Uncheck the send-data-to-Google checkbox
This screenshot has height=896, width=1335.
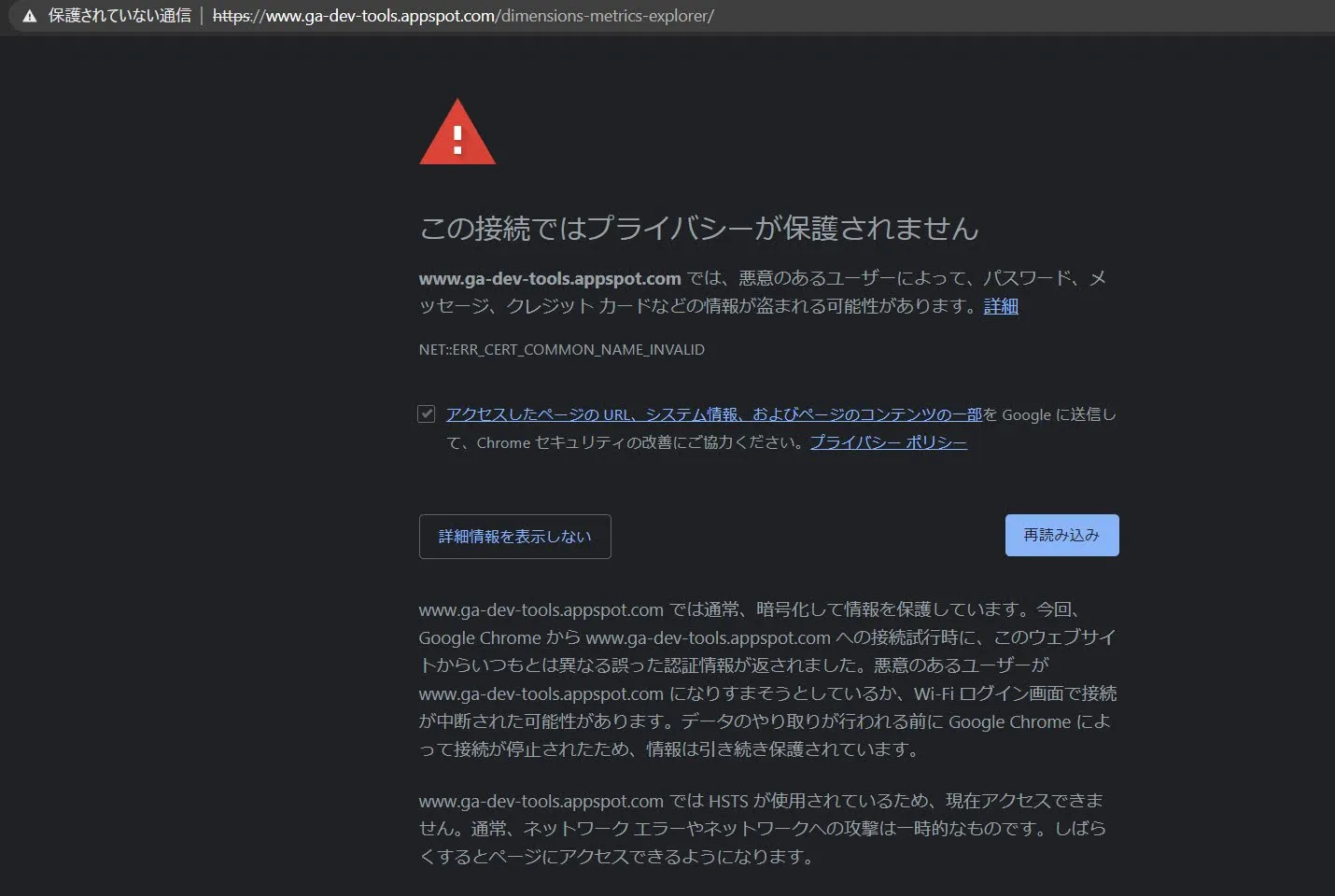point(427,413)
